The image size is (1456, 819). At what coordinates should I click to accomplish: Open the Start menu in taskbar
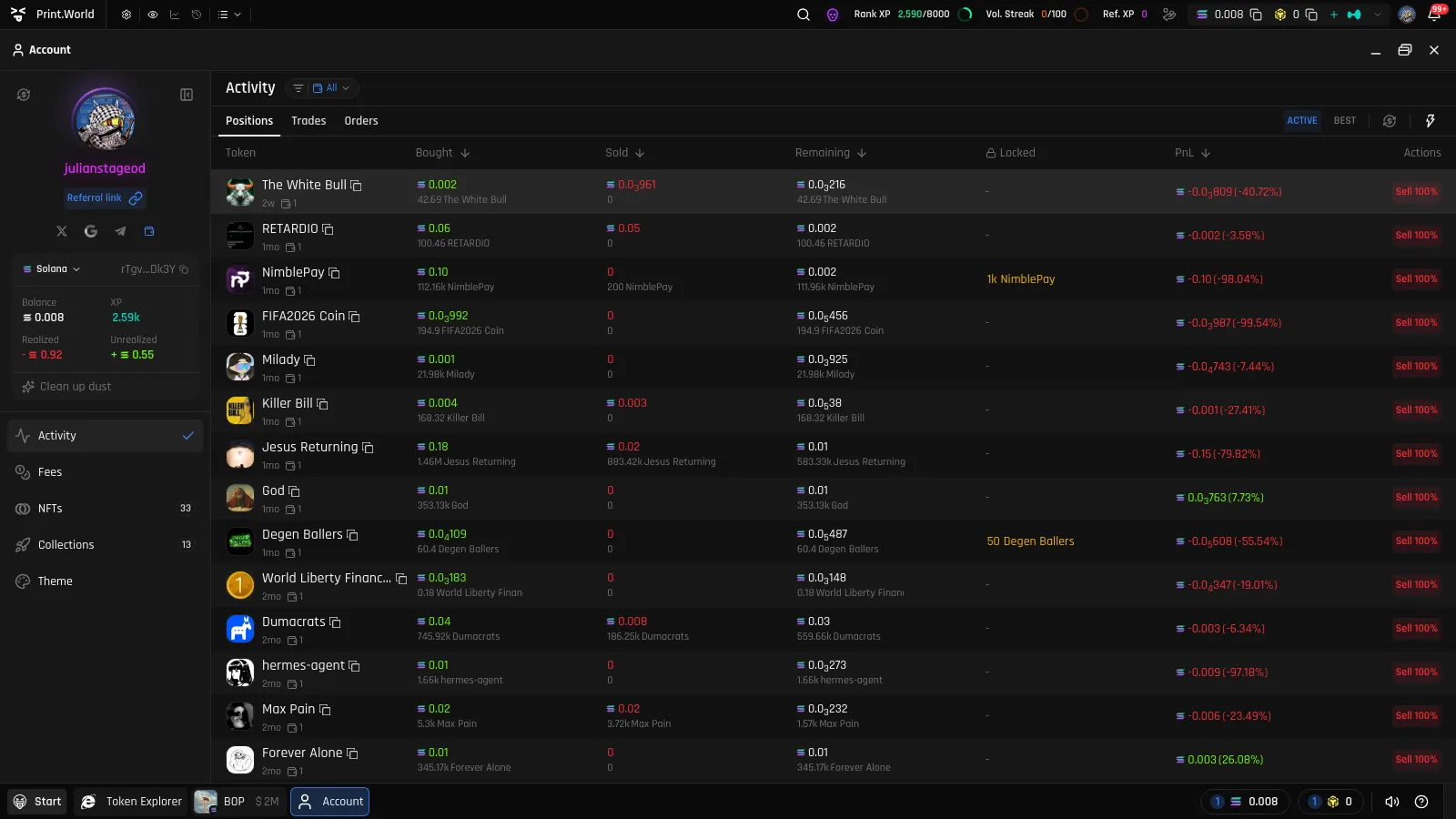tap(37, 802)
